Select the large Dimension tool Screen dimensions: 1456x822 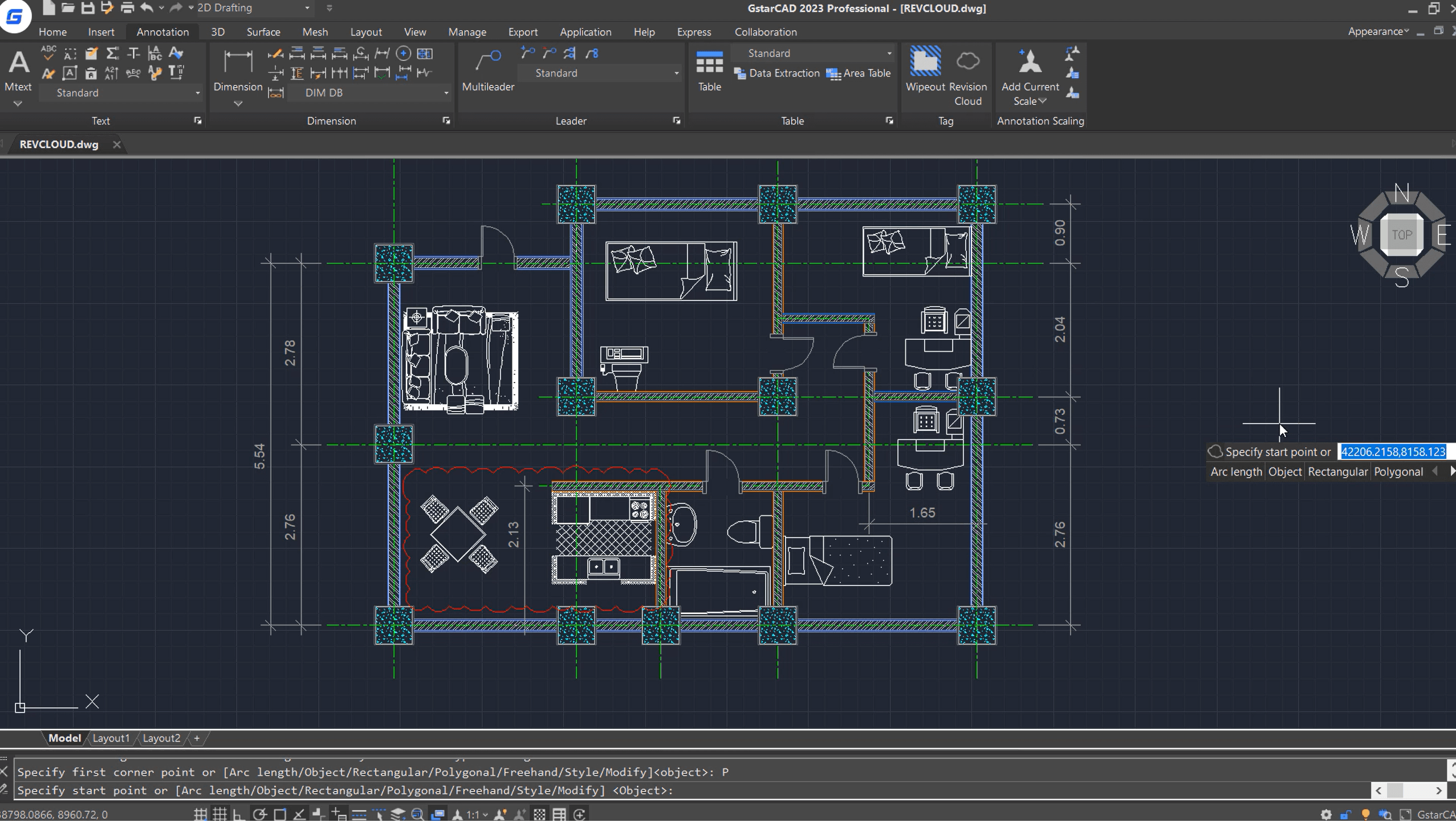pos(238,71)
